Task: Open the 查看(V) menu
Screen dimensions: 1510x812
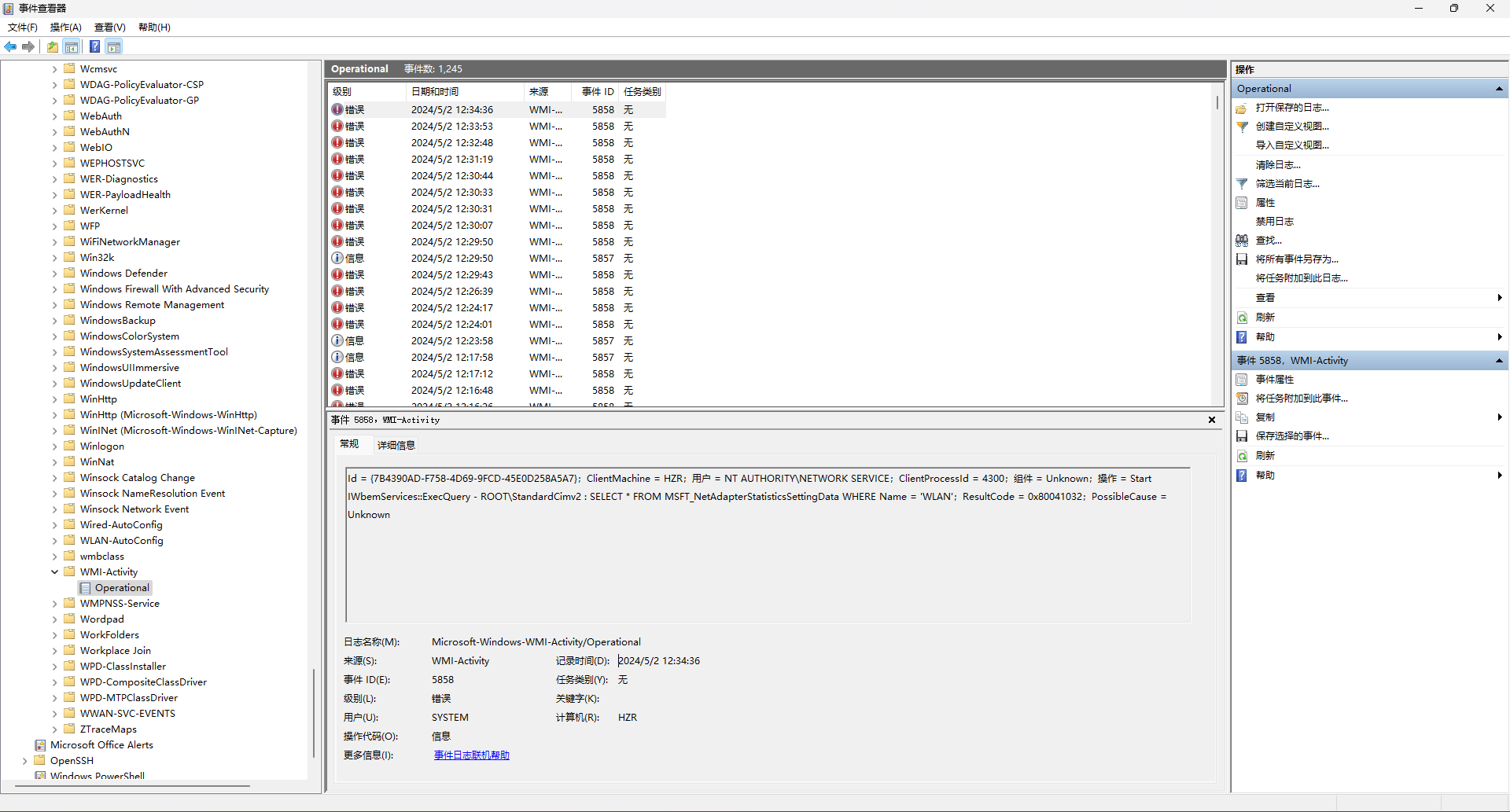Action: coord(110,28)
